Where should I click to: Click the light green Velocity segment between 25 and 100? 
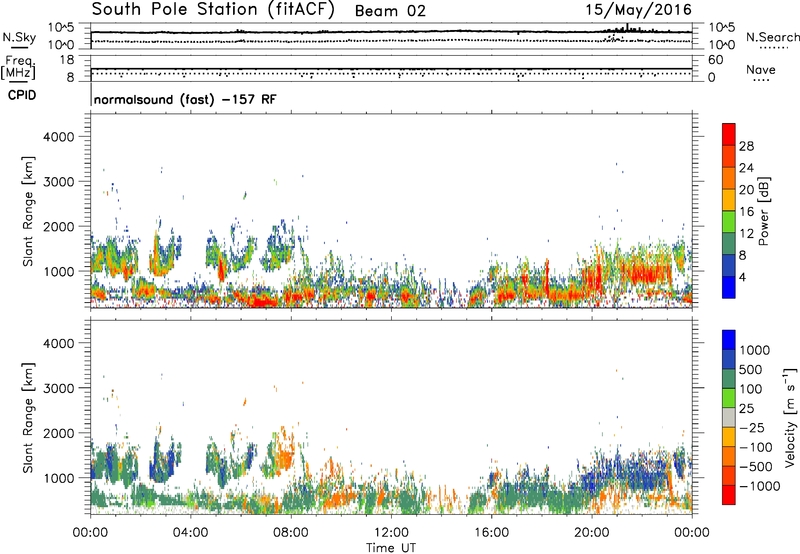click(729, 398)
